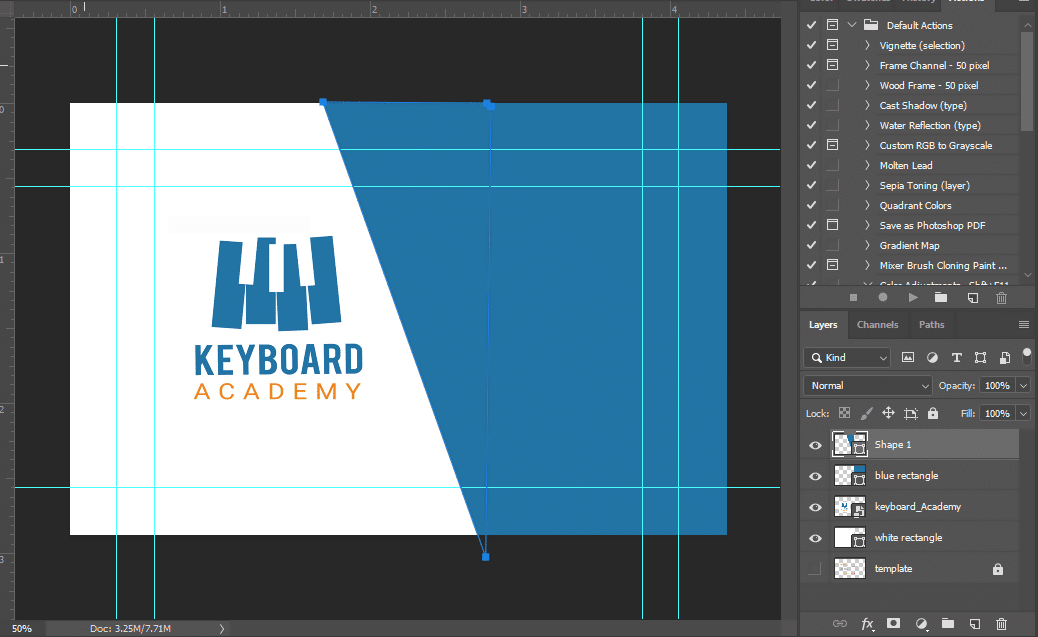Screen dimensions: 1038x637
Task: Open the Layers panel menu
Action: tap(1023, 324)
